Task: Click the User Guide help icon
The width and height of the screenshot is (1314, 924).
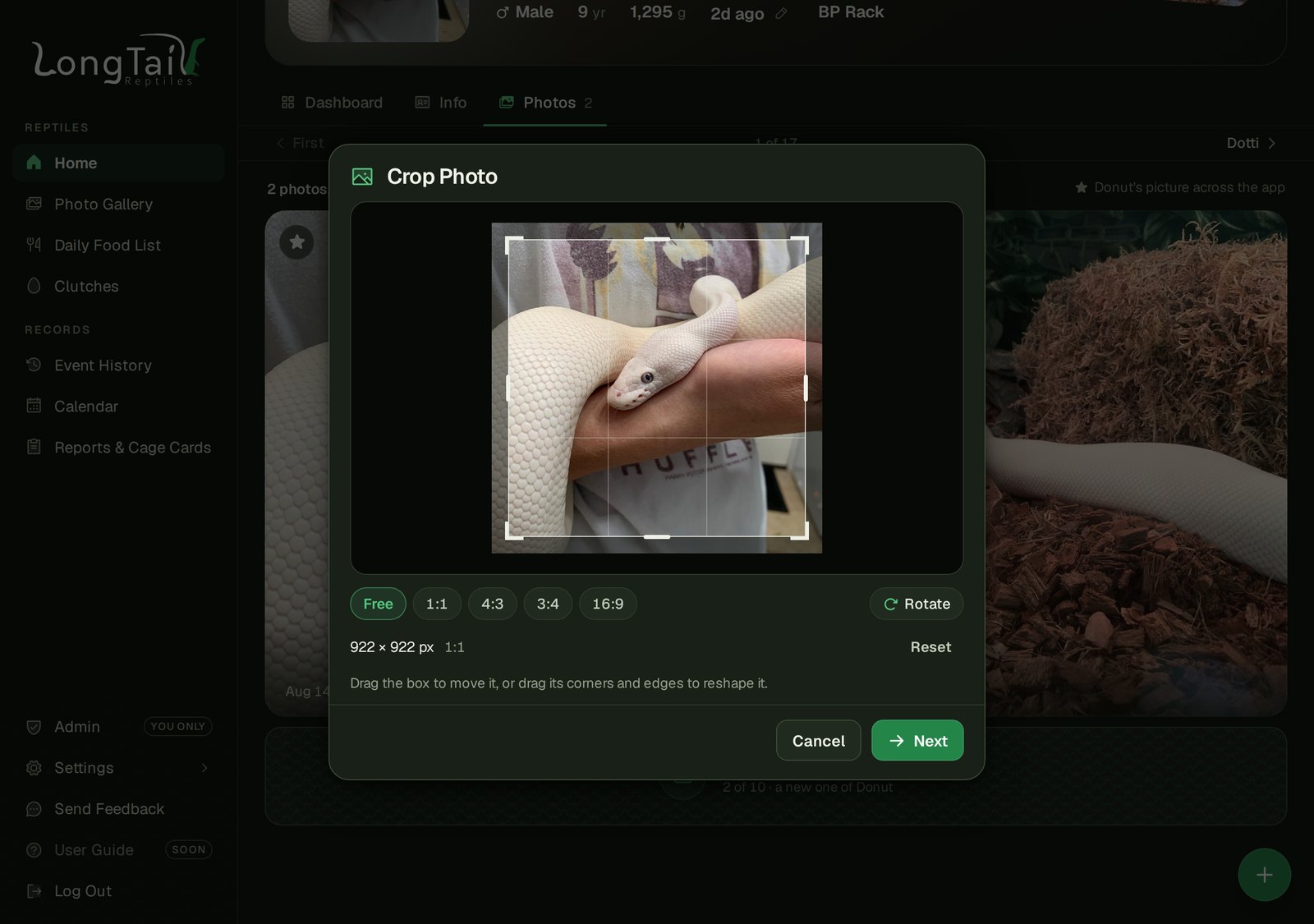Action: [34, 850]
